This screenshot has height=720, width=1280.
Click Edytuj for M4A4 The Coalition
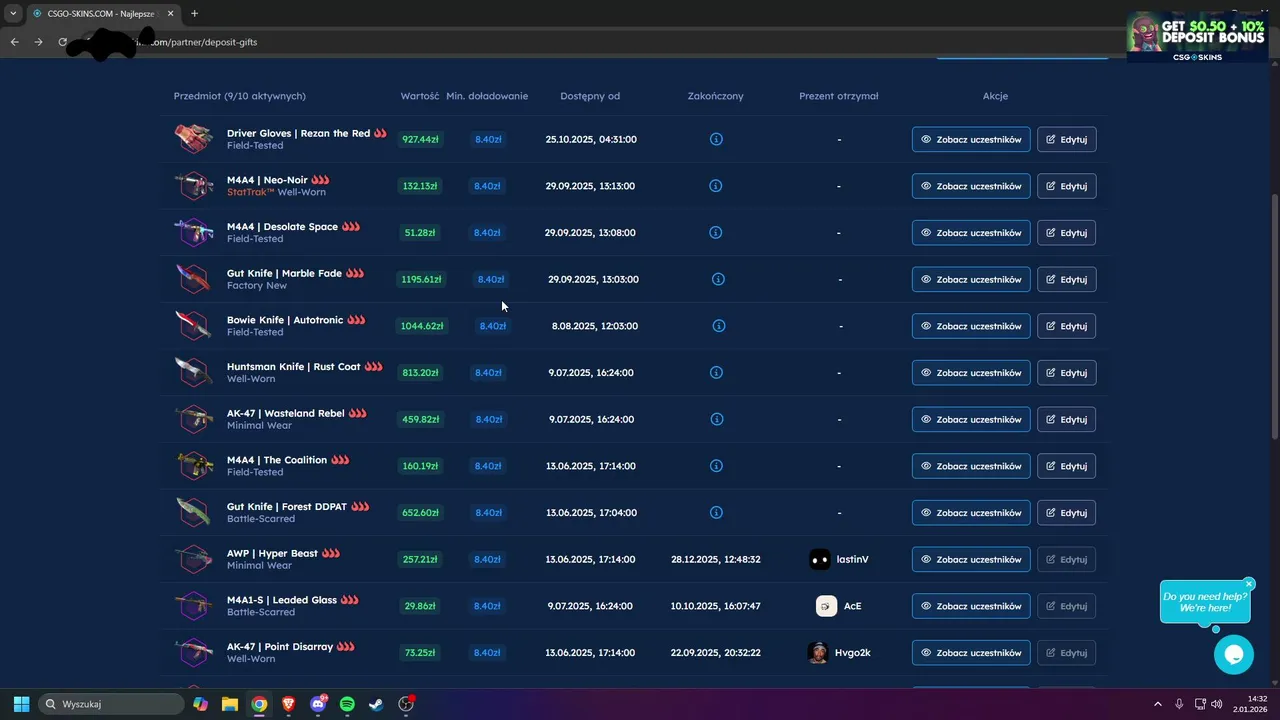pos(1066,466)
